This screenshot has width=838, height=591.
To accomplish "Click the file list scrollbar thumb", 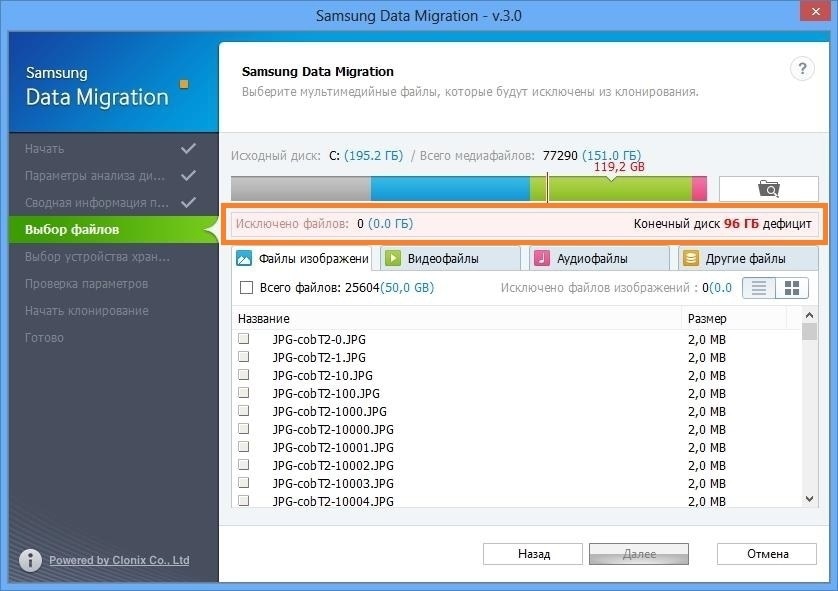I will tap(809, 331).
